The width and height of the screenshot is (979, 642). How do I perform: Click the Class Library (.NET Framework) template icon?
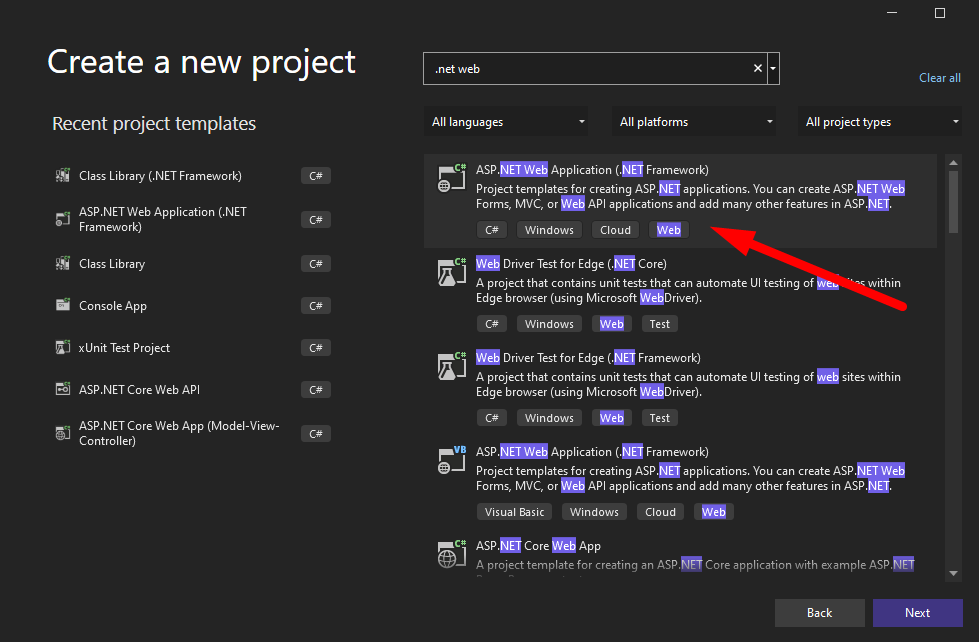[x=62, y=176]
